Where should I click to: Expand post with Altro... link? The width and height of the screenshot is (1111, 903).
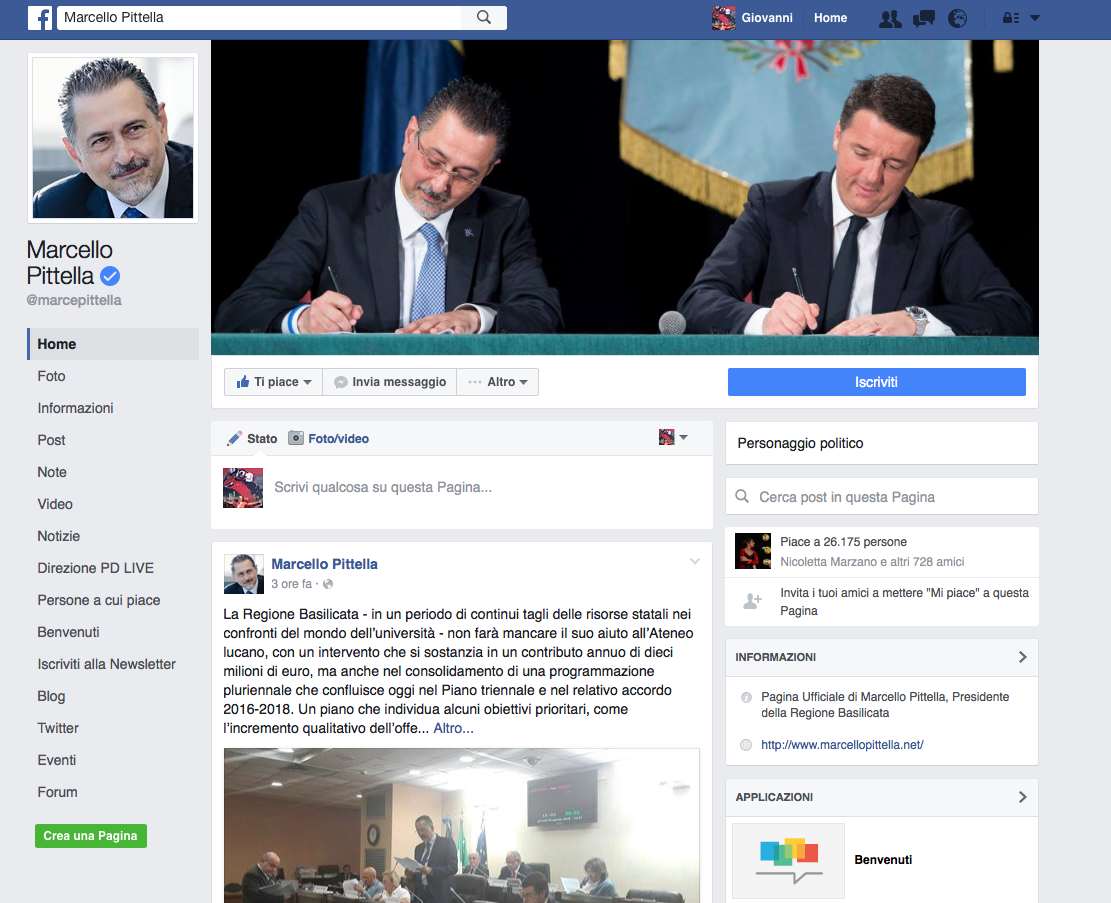[x=453, y=728]
